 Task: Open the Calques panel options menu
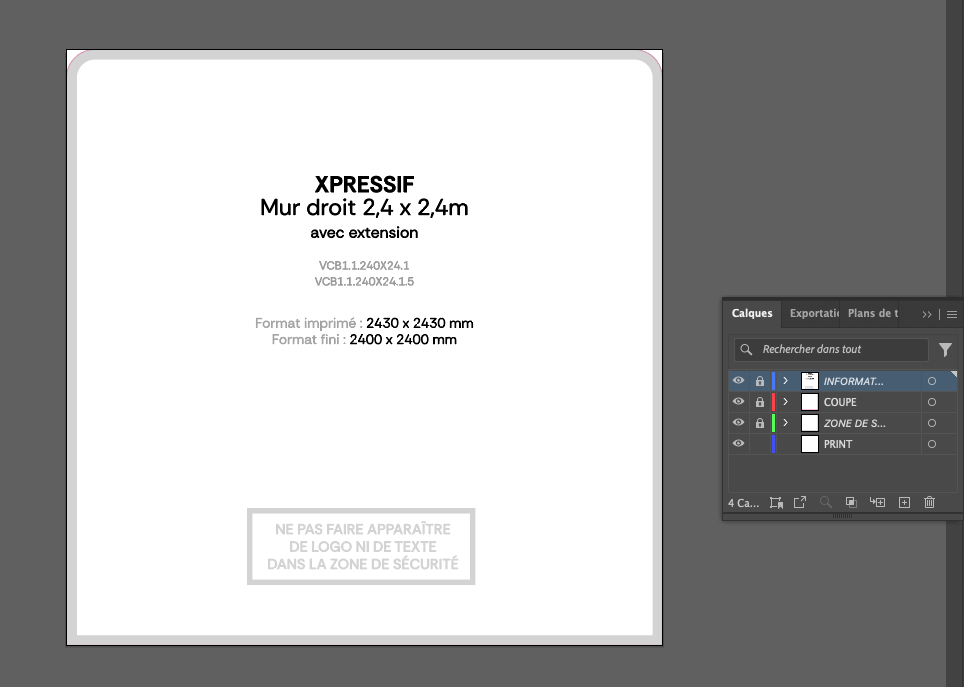click(952, 314)
